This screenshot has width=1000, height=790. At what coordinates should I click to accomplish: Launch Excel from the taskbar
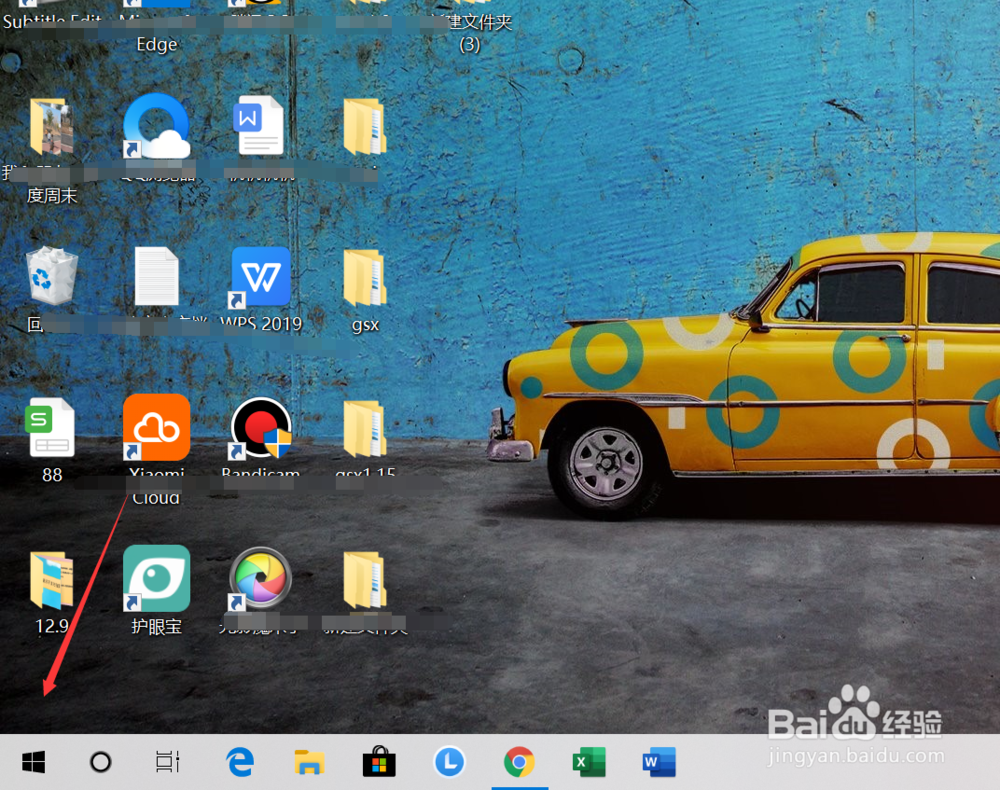tap(589, 762)
